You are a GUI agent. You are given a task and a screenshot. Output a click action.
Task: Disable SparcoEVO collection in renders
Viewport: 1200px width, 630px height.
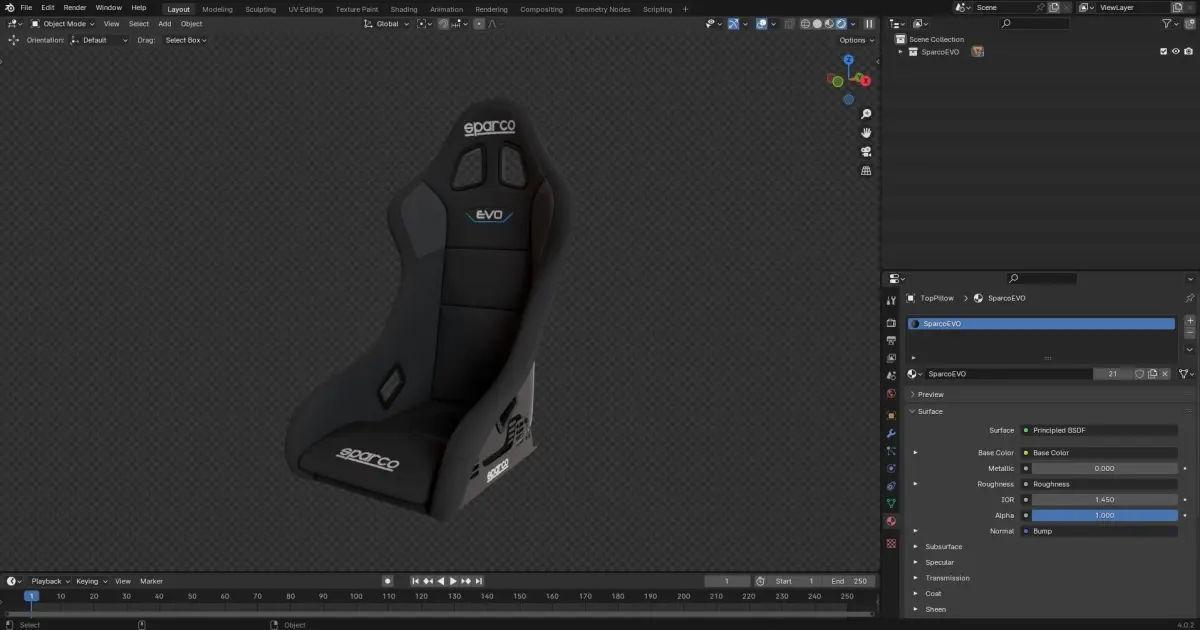tap(1188, 51)
